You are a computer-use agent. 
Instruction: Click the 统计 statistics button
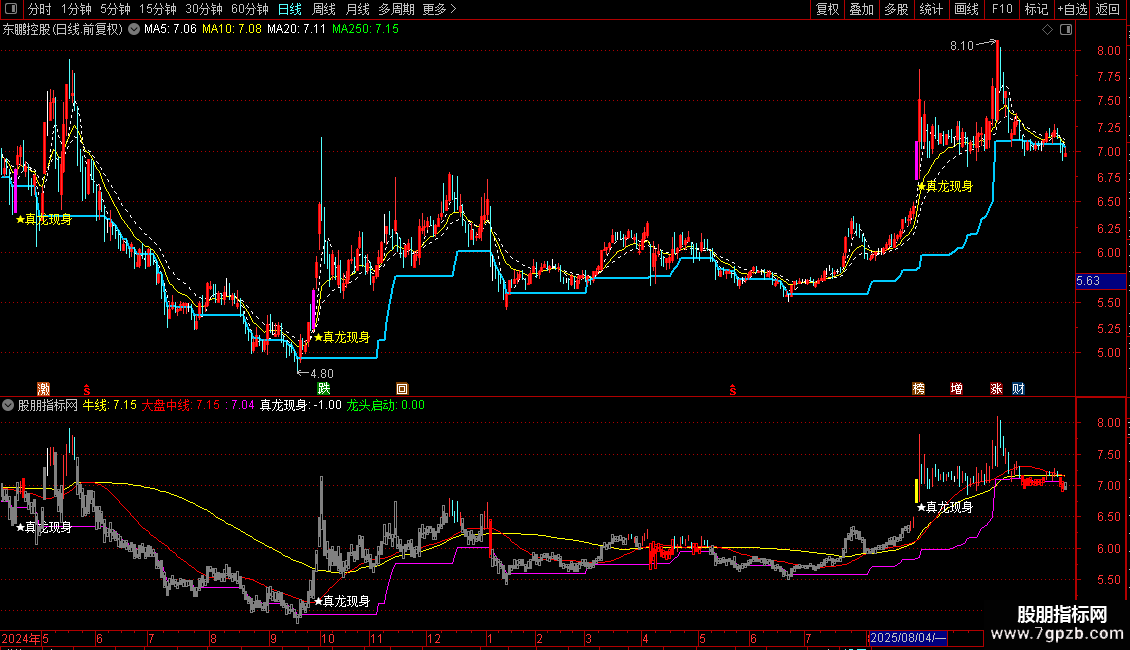point(931,9)
